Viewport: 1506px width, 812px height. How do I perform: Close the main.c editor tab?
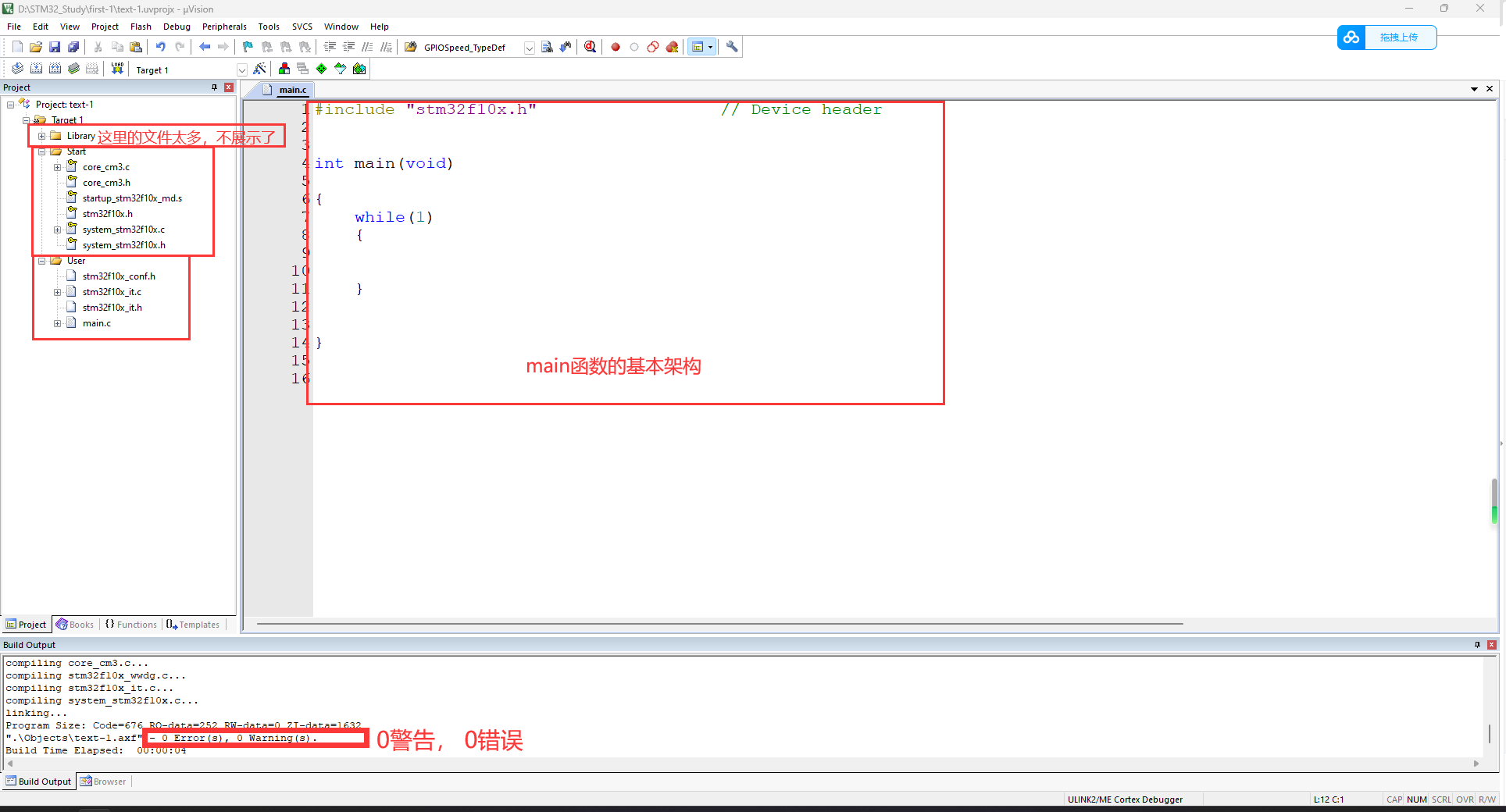pos(1490,89)
